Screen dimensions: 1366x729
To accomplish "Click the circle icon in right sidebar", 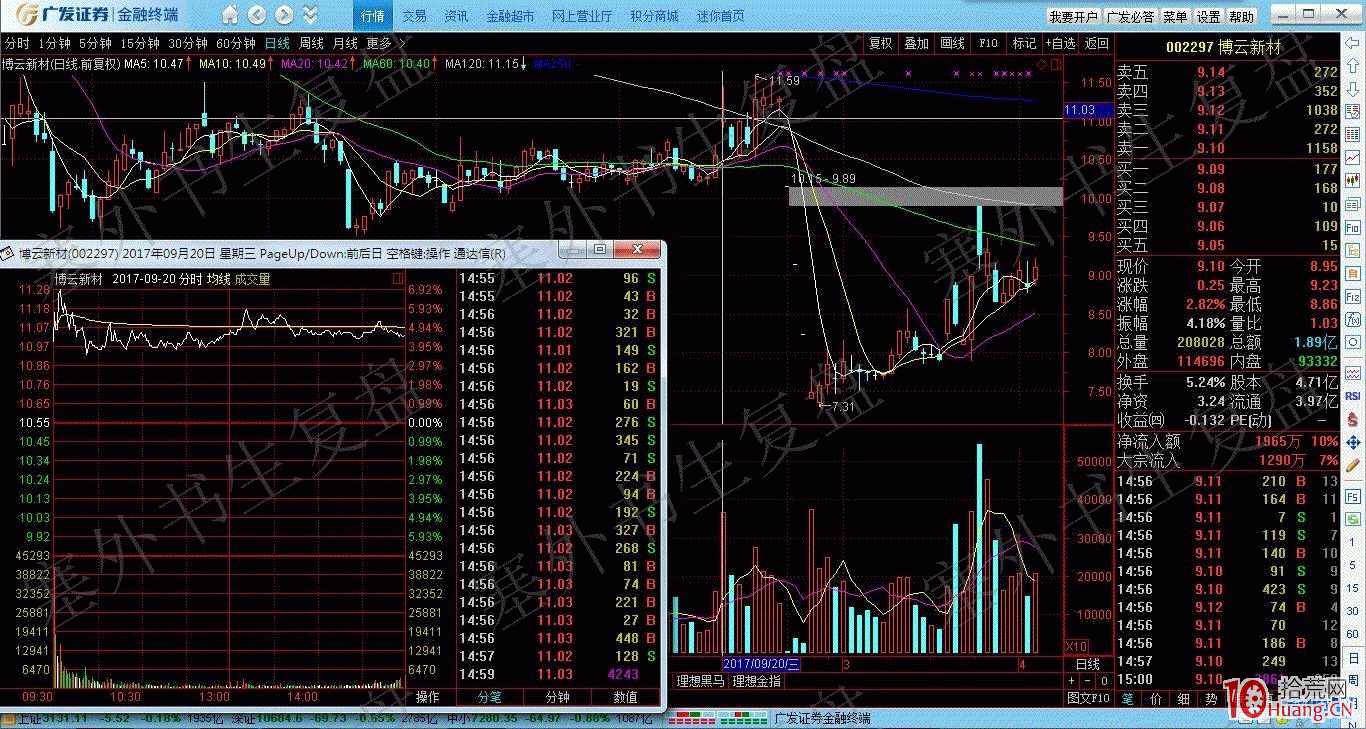I will [1352, 342].
